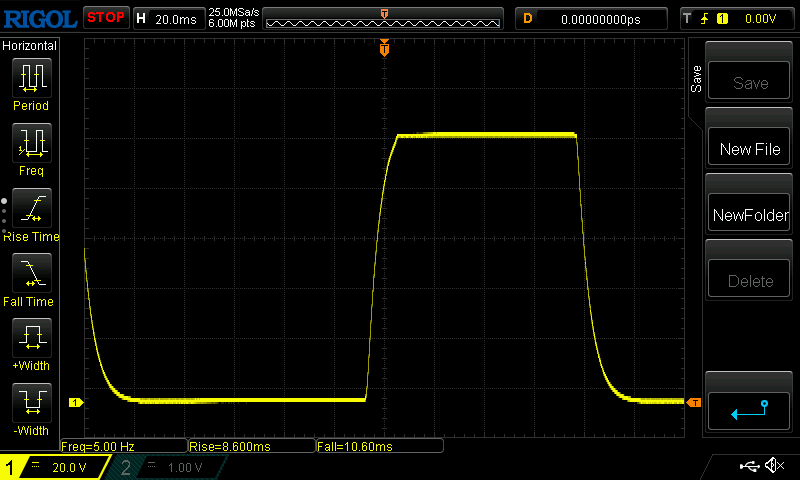Click the channel 1 ground level marker
This screenshot has width=800, height=480.
[76, 402]
